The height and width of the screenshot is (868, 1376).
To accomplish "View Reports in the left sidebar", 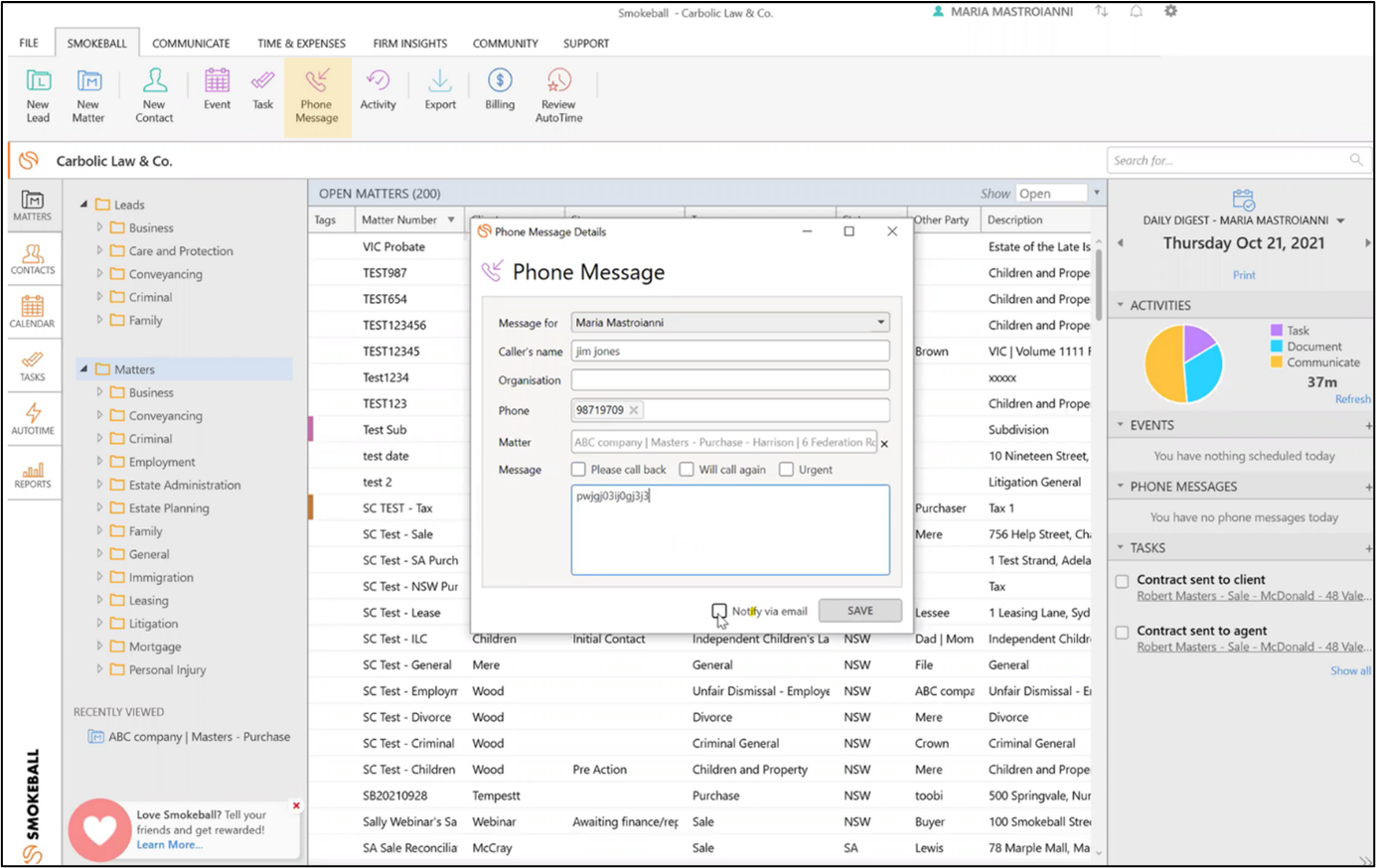I will coord(33,473).
